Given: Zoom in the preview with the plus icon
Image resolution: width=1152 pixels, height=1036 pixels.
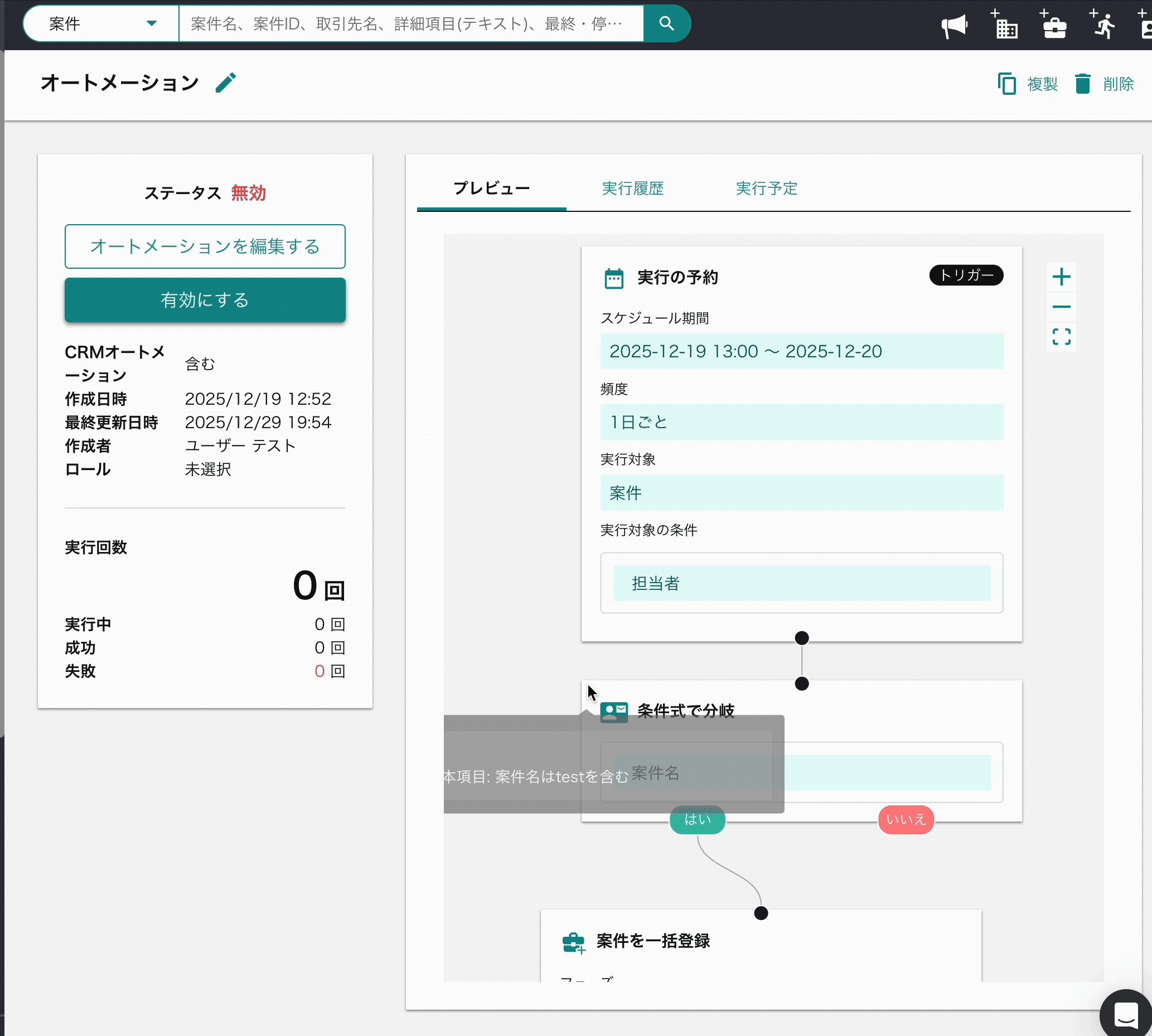Looking at the screenshot, I should pyautogui.click(x=1061, y=277).
